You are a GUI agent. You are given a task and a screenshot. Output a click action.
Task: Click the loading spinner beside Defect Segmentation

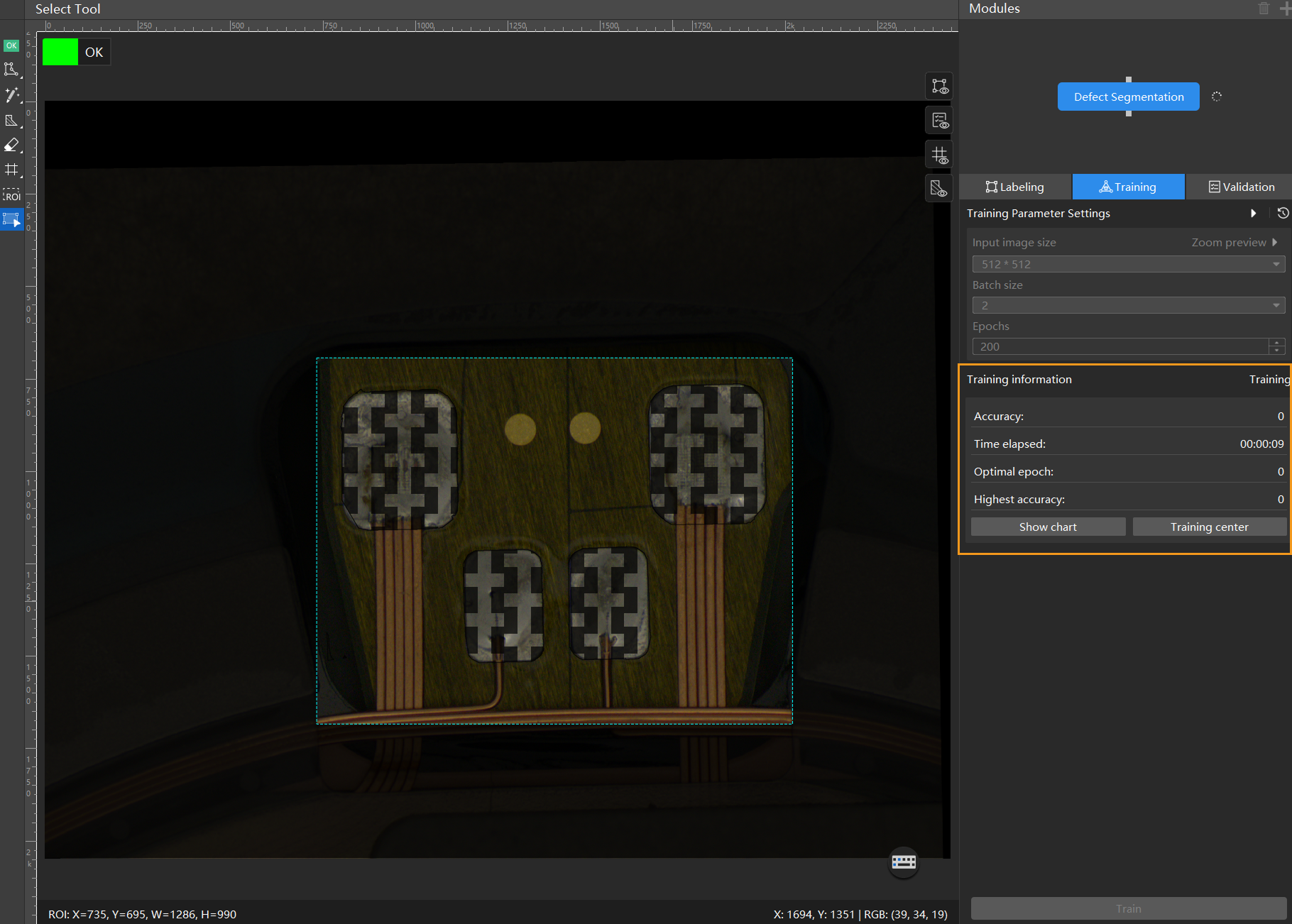(x=1217, y=97)
